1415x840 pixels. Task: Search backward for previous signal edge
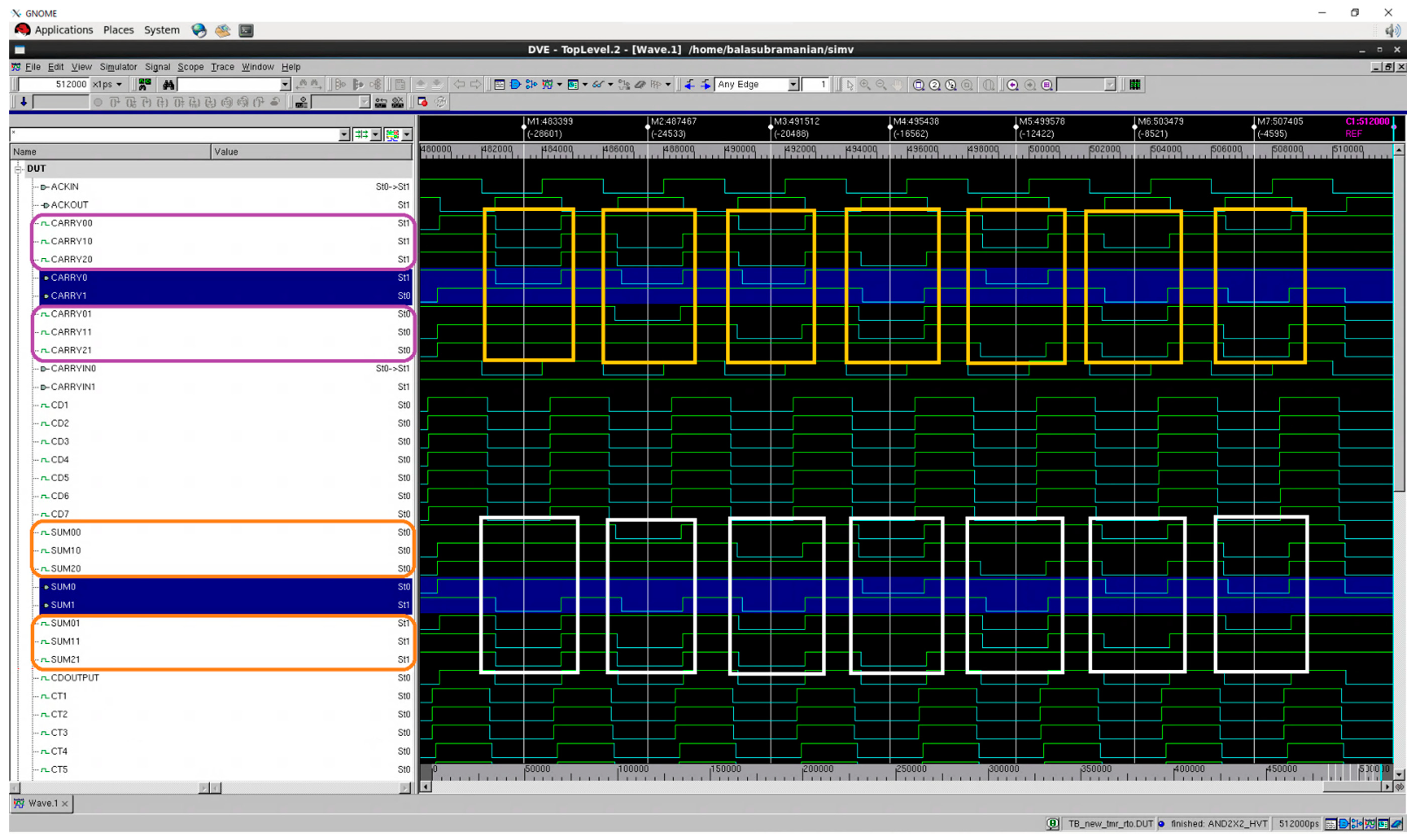pyautogui.click(x=689, y=85)
